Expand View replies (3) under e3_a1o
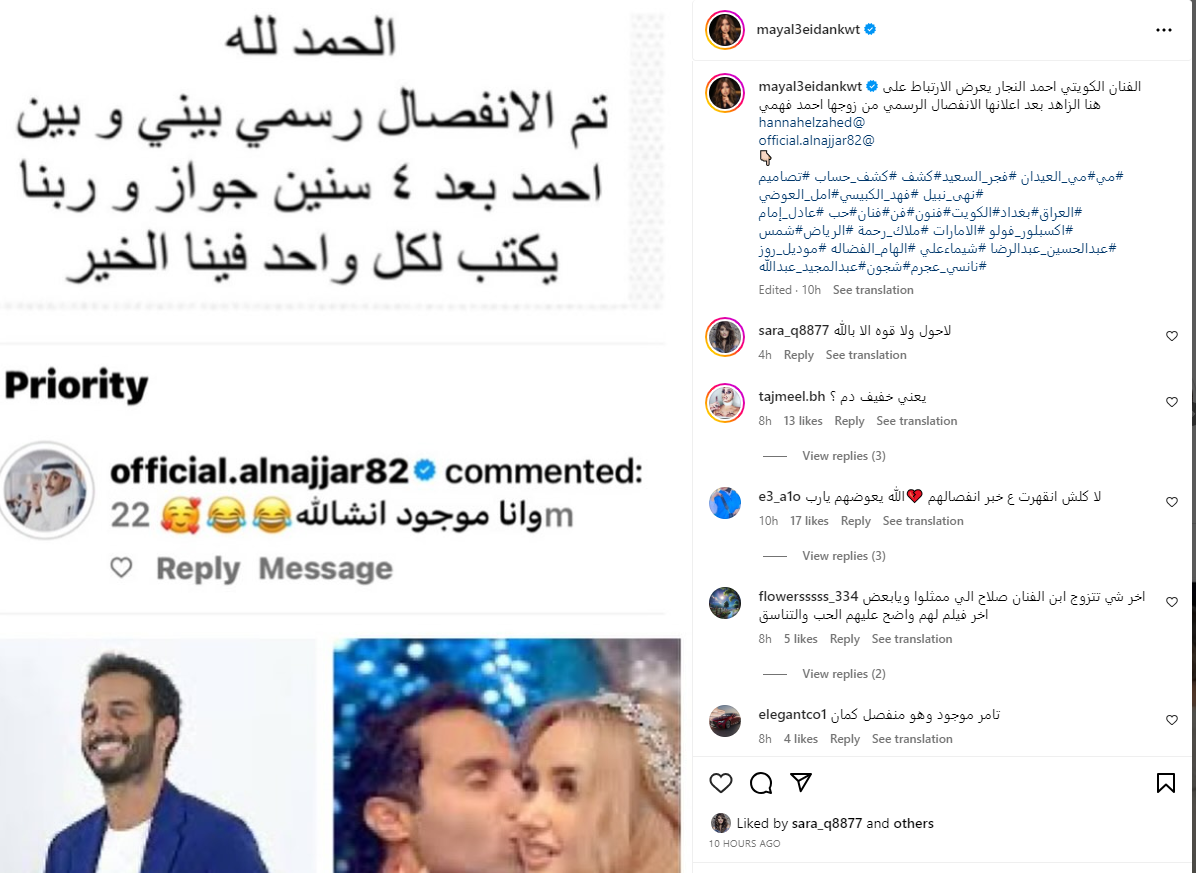Image resolution: width=1196 pixels, height=873 pixels. click(844, 556)
